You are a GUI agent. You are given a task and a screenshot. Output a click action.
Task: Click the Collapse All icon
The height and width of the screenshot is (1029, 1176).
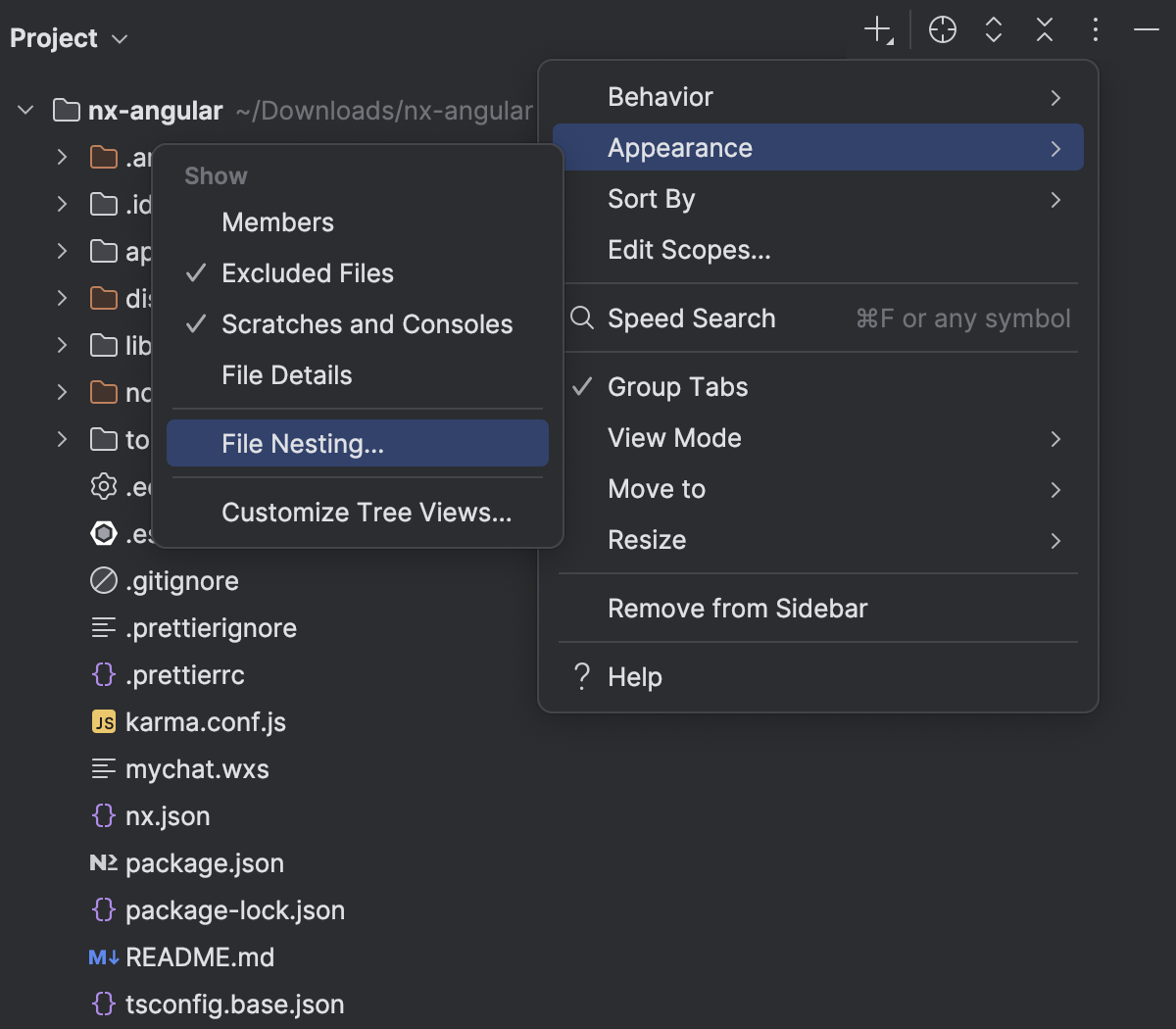pyautogui.click(x=1044, y=29)
